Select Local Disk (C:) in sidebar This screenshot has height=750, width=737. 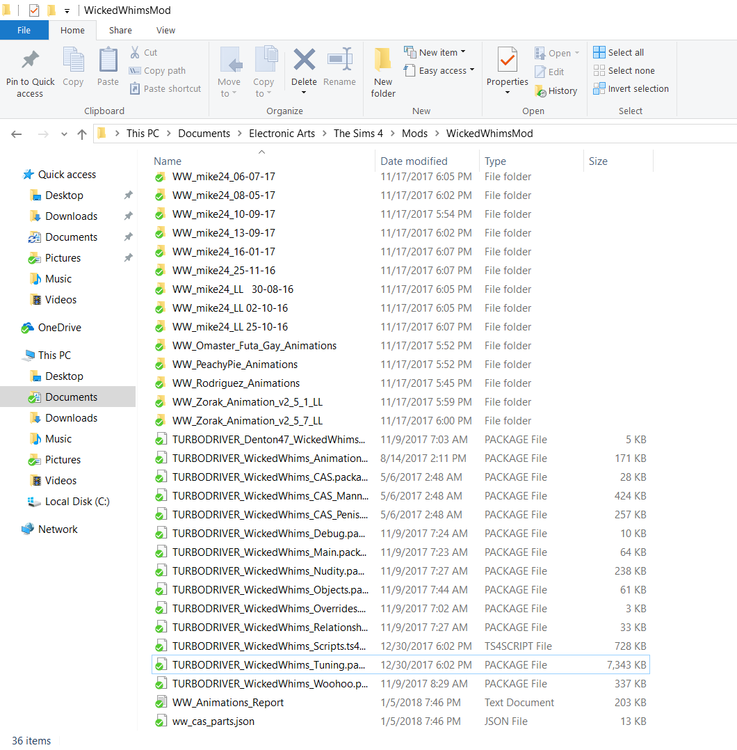tap(68, 501)
